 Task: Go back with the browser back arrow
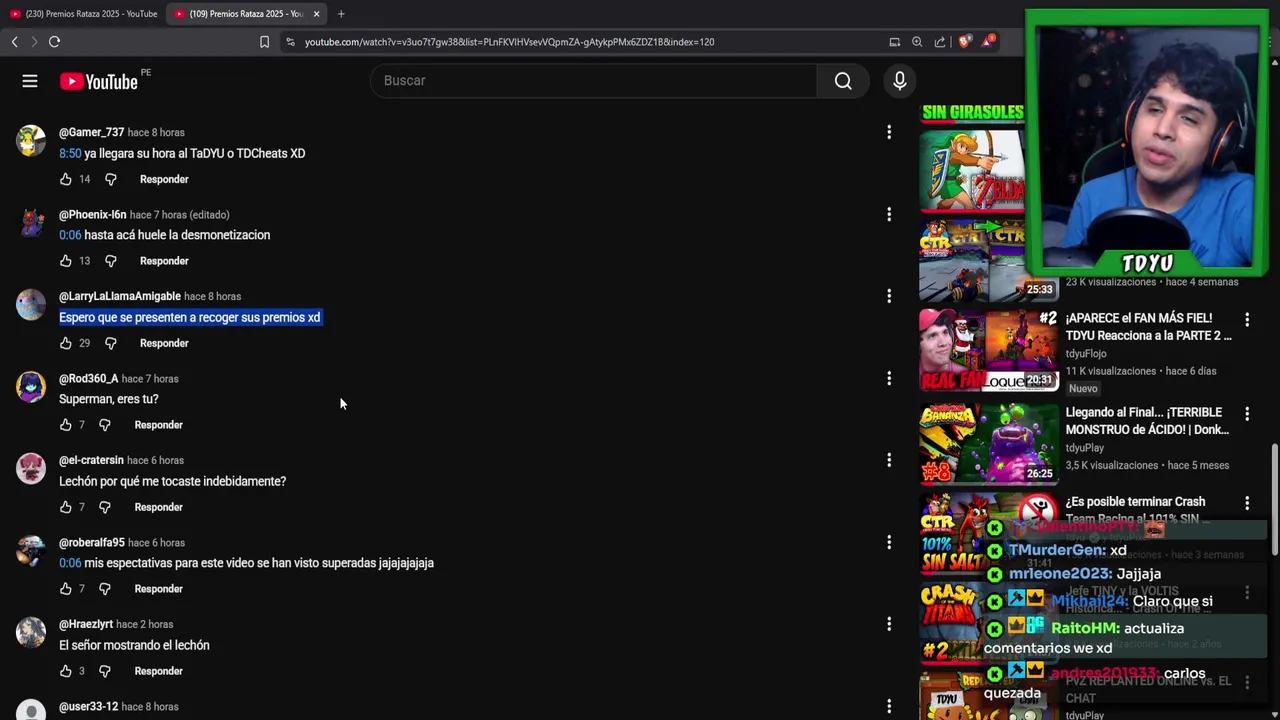point(14,42)
